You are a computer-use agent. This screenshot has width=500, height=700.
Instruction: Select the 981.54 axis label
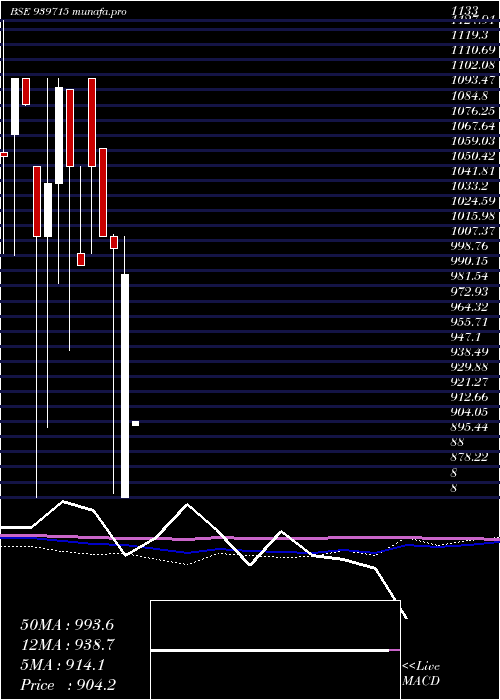click(x=469, y=276)
